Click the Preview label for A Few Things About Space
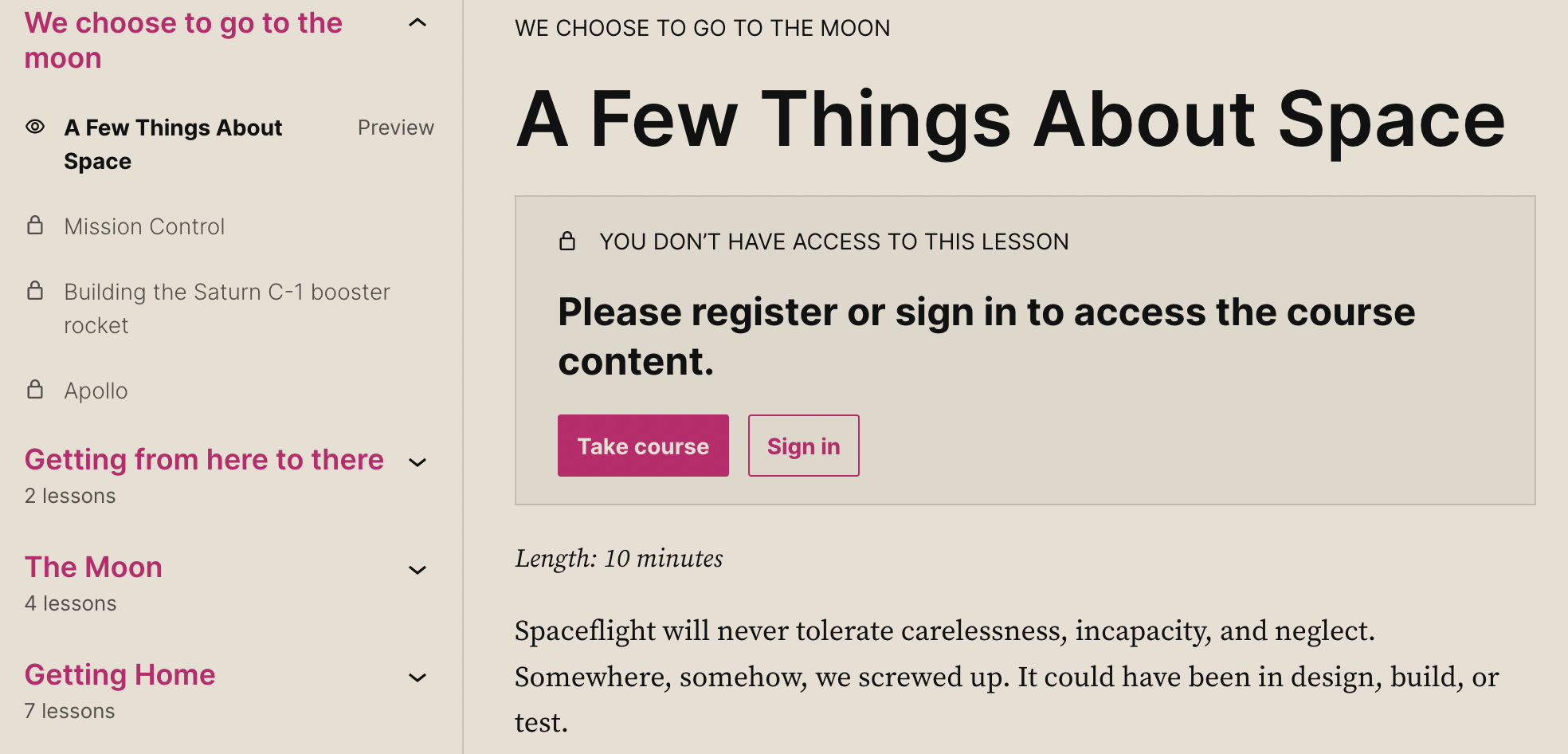 tap(396, 128)
